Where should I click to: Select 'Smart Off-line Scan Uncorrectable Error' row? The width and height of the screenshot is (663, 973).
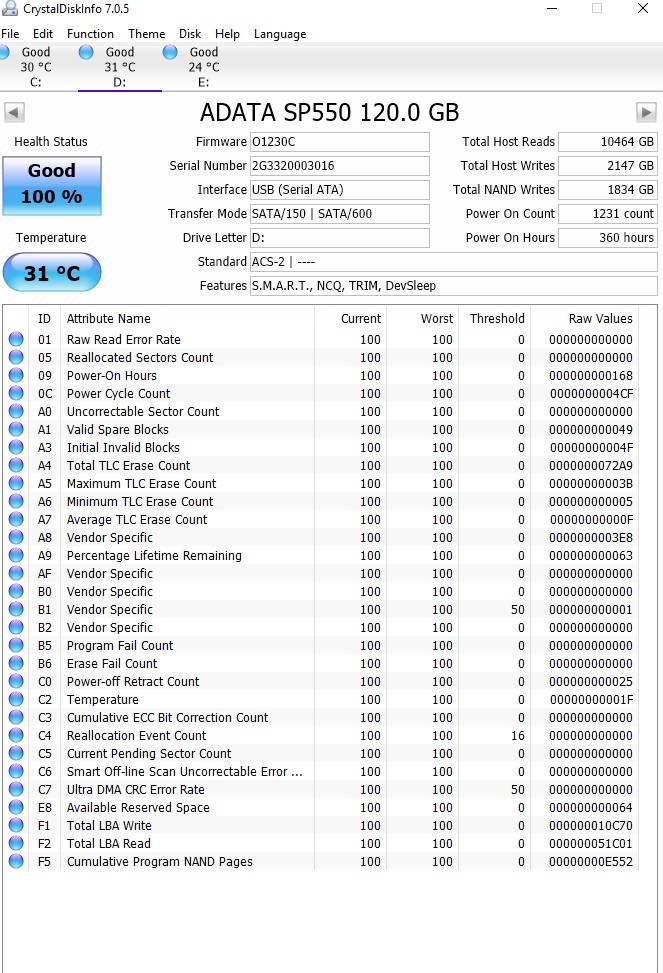(x=321, y=771)
